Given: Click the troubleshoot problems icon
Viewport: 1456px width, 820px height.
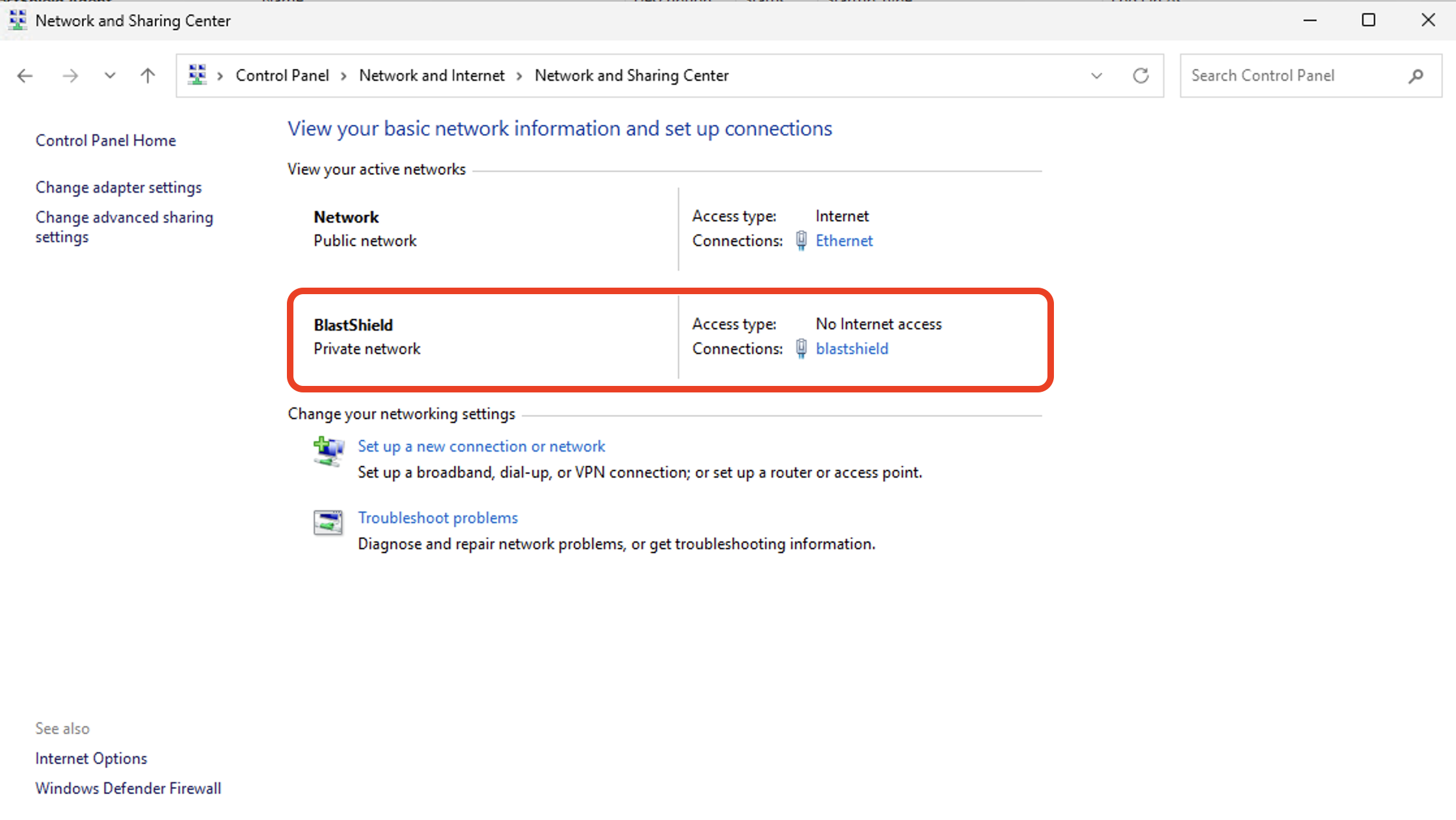Looking at the screenshot, I should coord(328,523).
